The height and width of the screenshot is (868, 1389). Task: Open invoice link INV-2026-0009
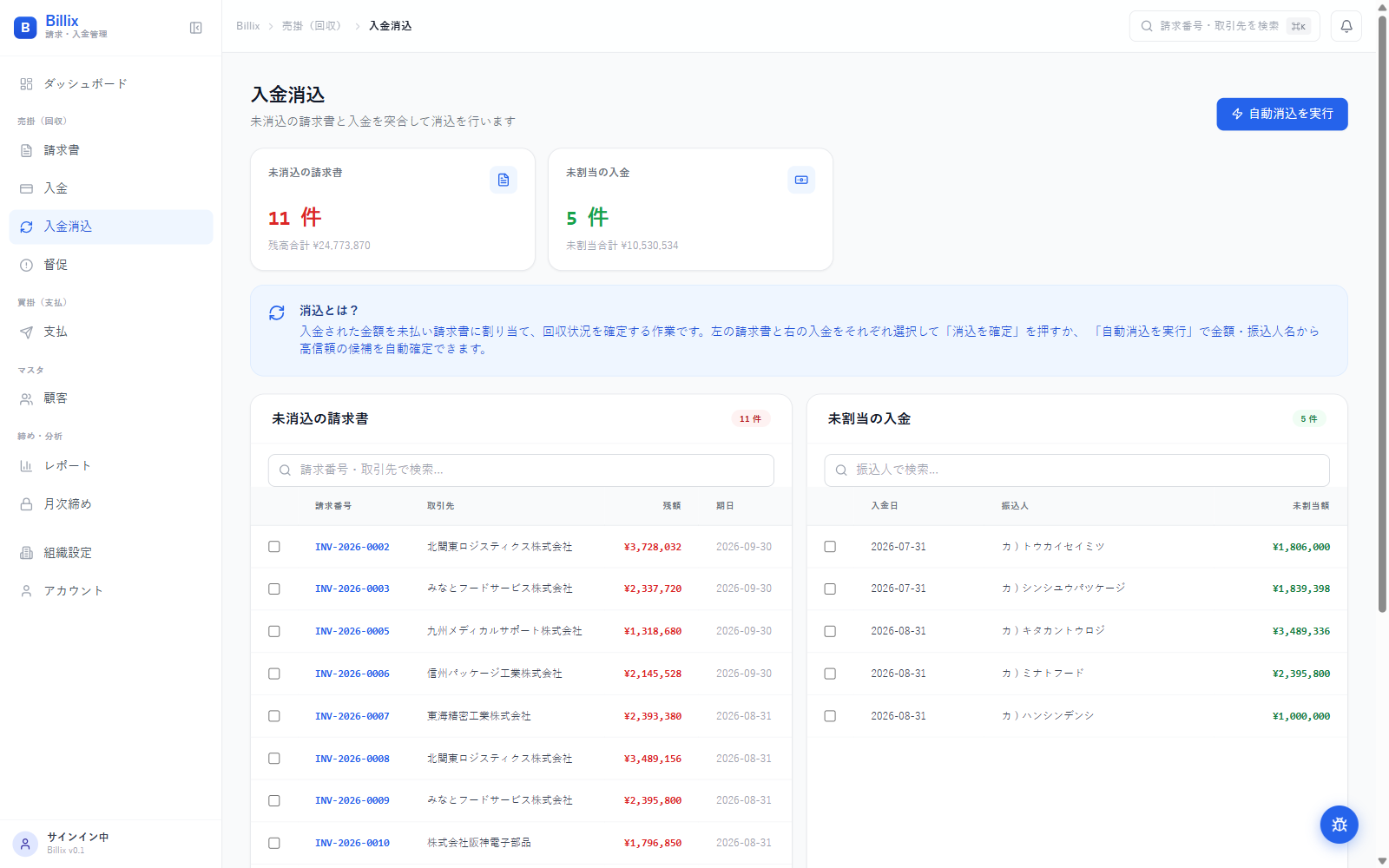(352, 800)
